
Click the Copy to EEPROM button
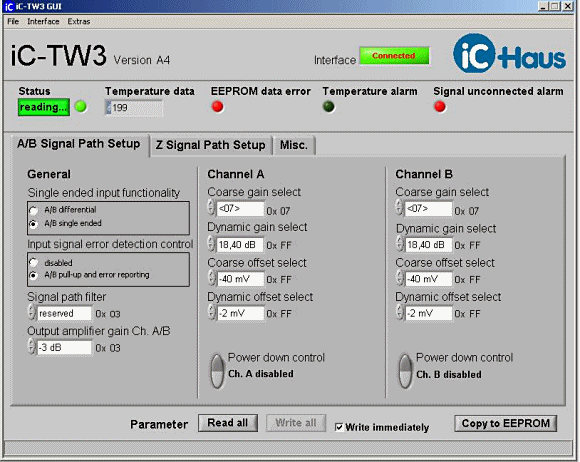[x=506, y=424]
